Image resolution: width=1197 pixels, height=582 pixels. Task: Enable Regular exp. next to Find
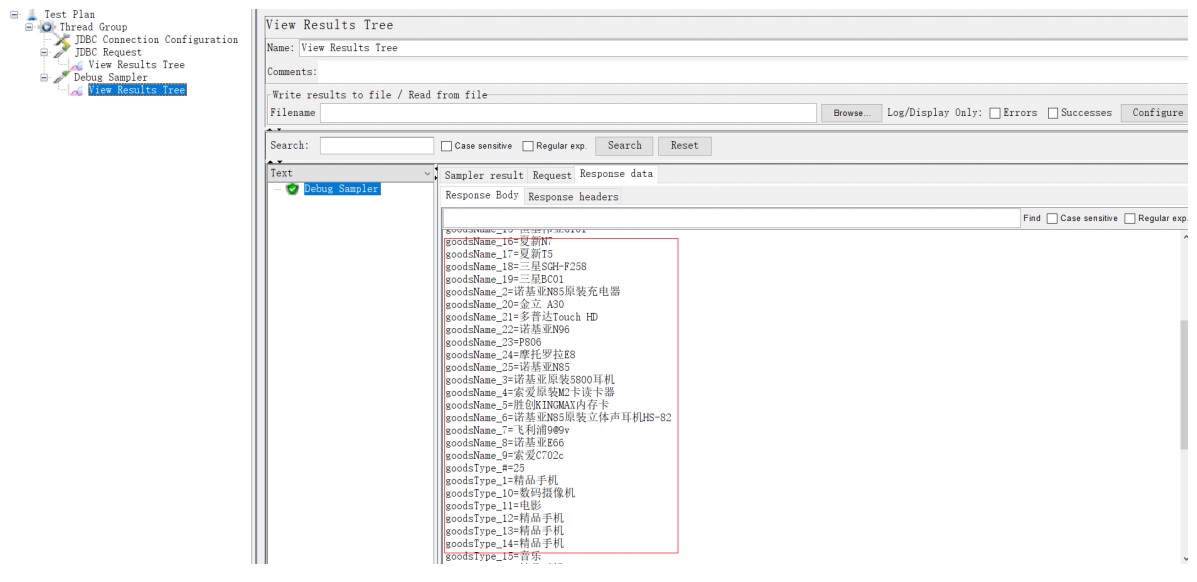tap(1130, 218)
